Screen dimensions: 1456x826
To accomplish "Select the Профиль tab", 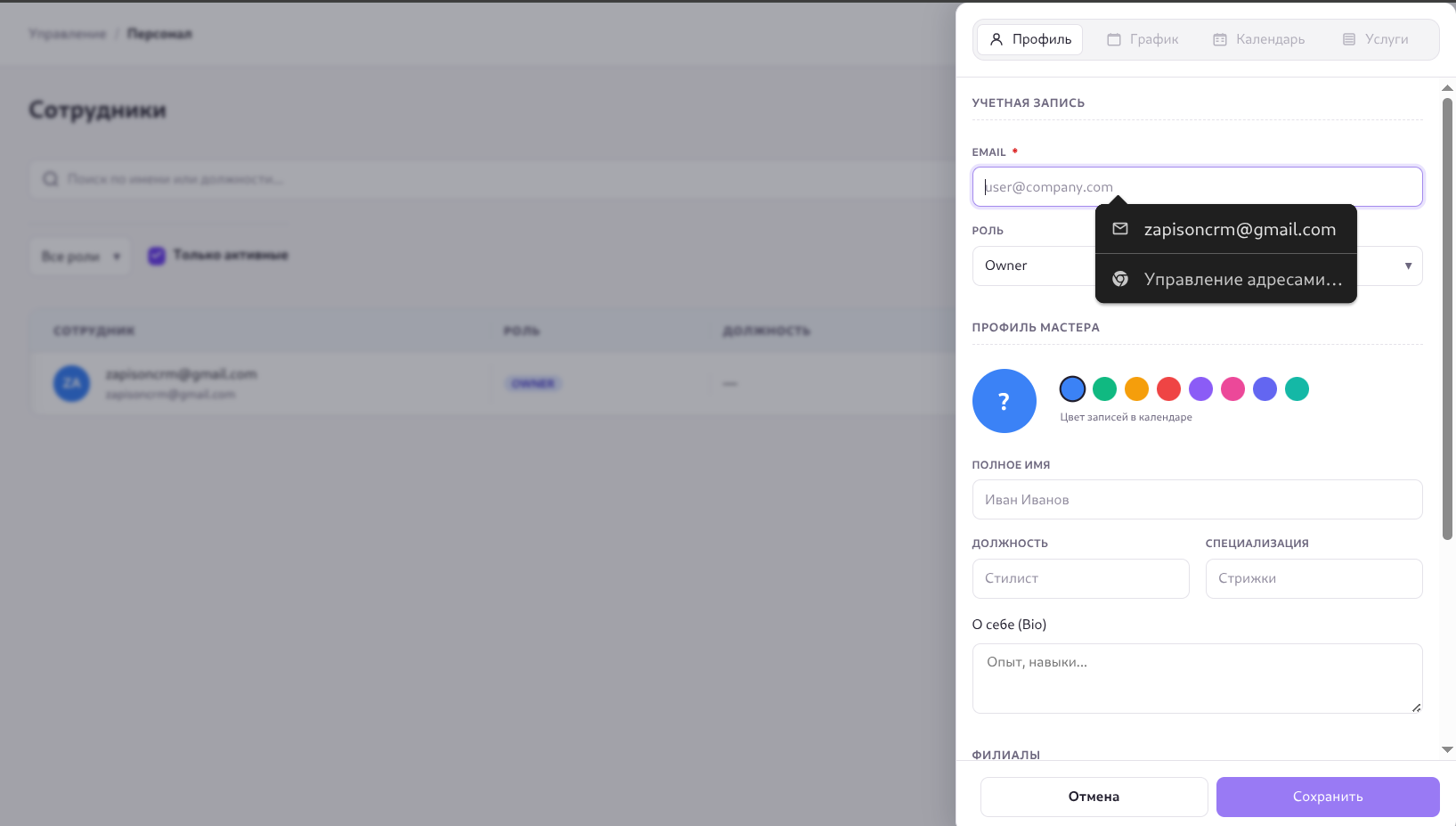I will click(1030, 39).
